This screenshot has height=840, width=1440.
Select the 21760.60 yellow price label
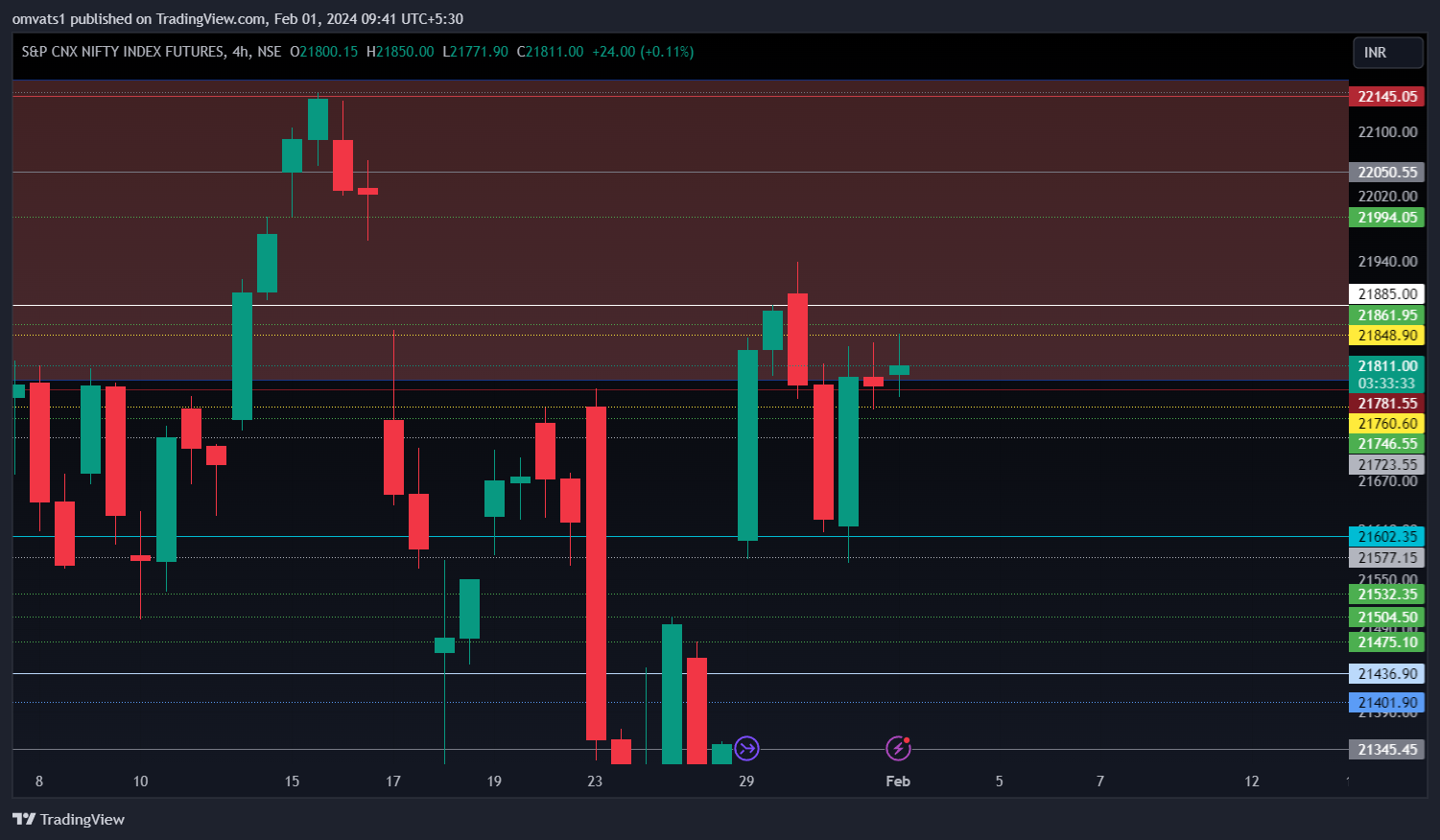tap(1386, 424)
